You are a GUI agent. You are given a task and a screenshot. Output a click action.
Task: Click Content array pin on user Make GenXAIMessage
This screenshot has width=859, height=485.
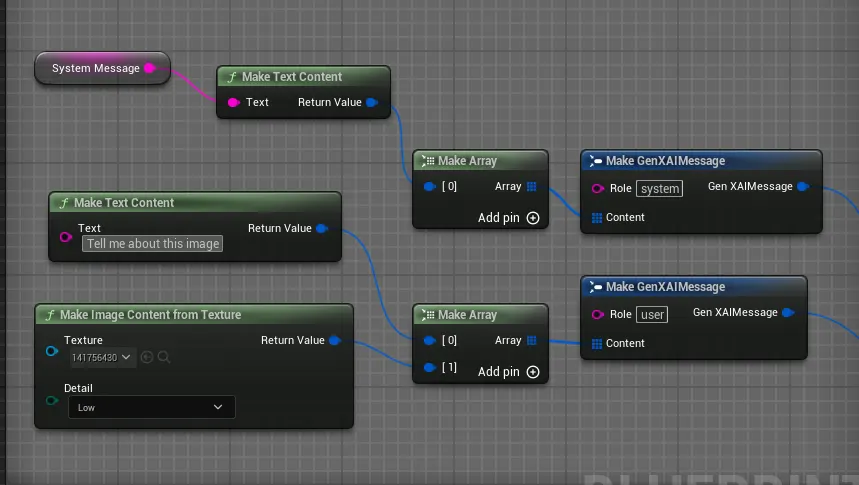(x=597, y=344)
